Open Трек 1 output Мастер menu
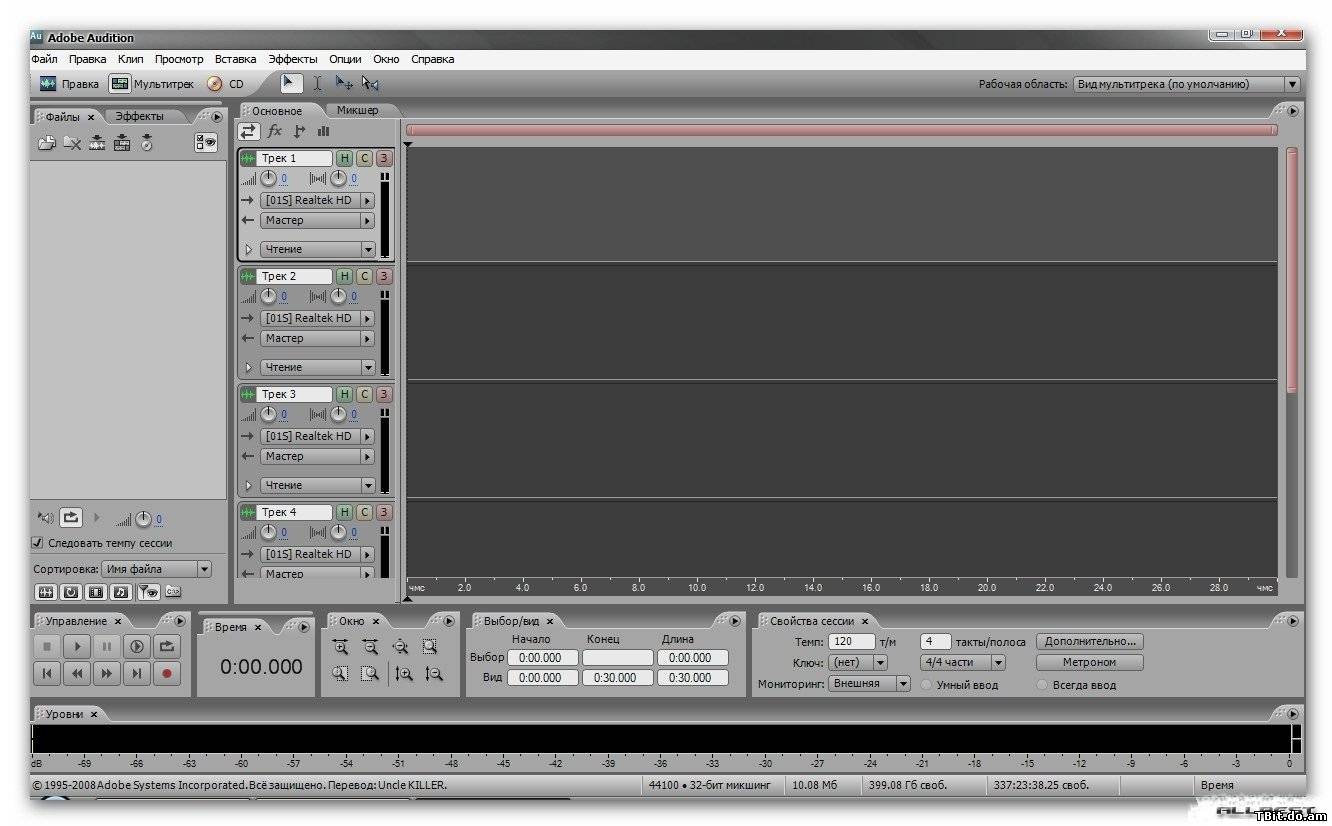 (317, 220)
